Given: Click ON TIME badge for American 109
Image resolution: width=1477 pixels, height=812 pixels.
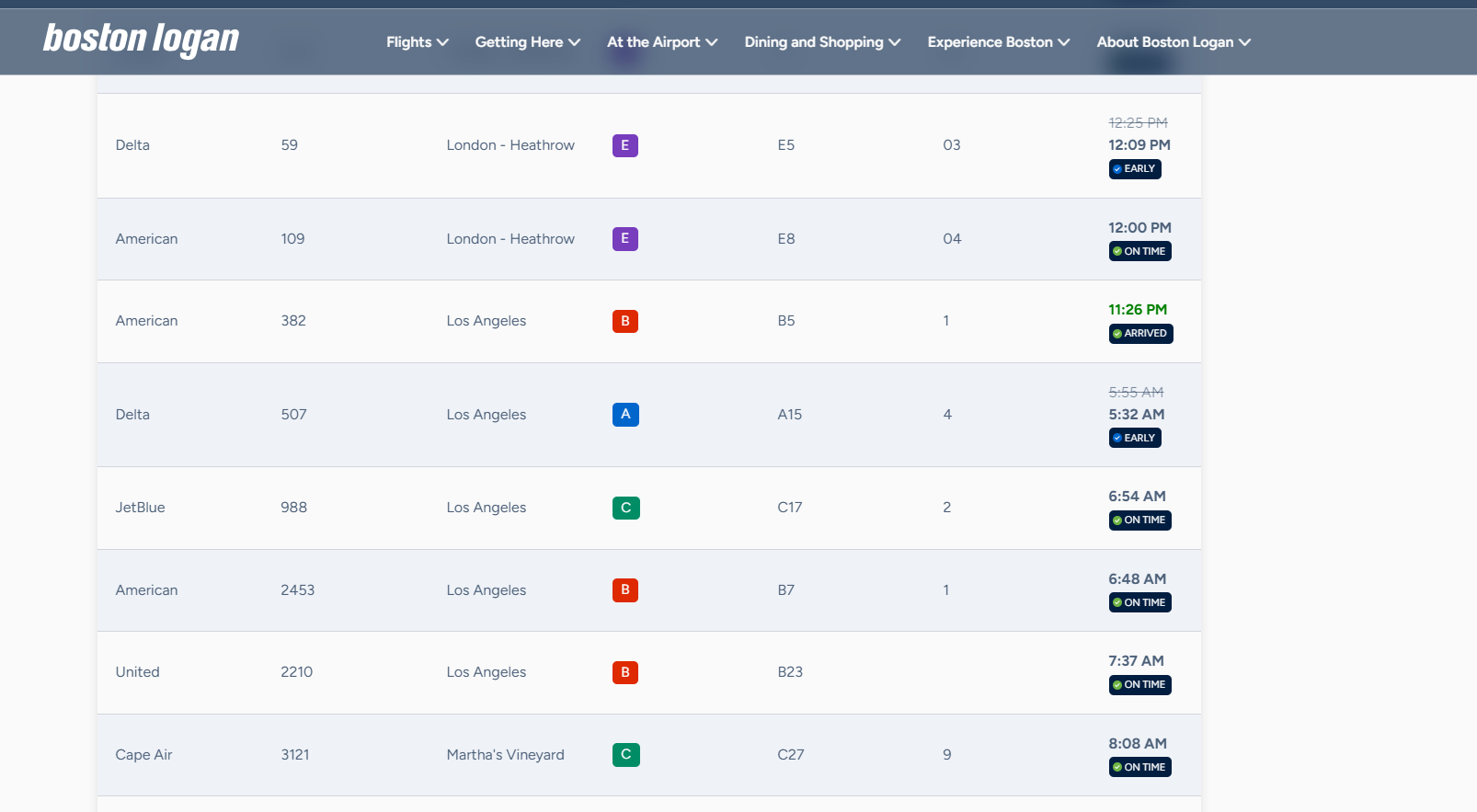Looking at the screenshot, I should (1139, 251).
